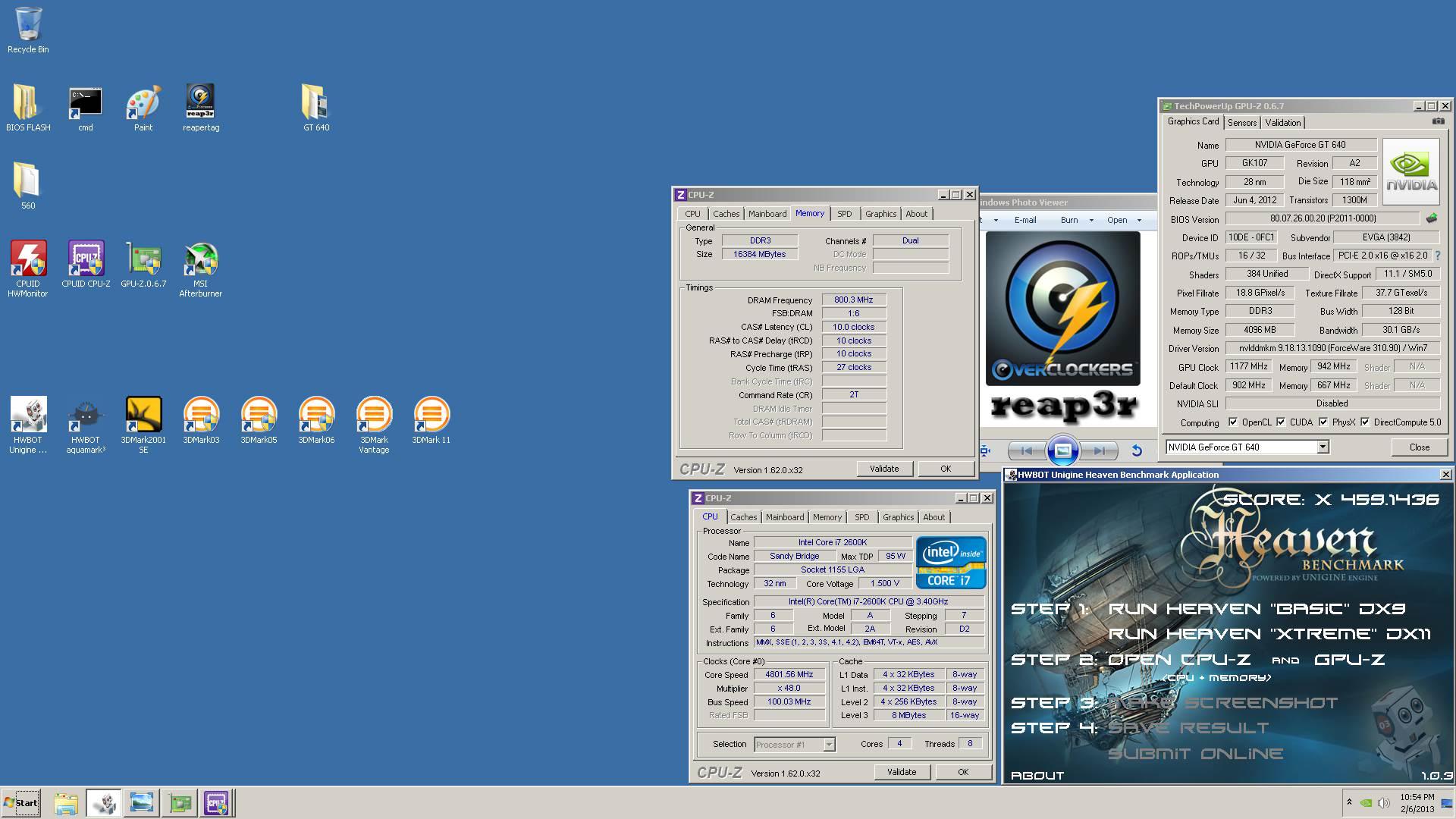This screenshot has width=1456, height=819.
Task: Launch 3DMark05 desktop icon
Action: pos(259,421)
